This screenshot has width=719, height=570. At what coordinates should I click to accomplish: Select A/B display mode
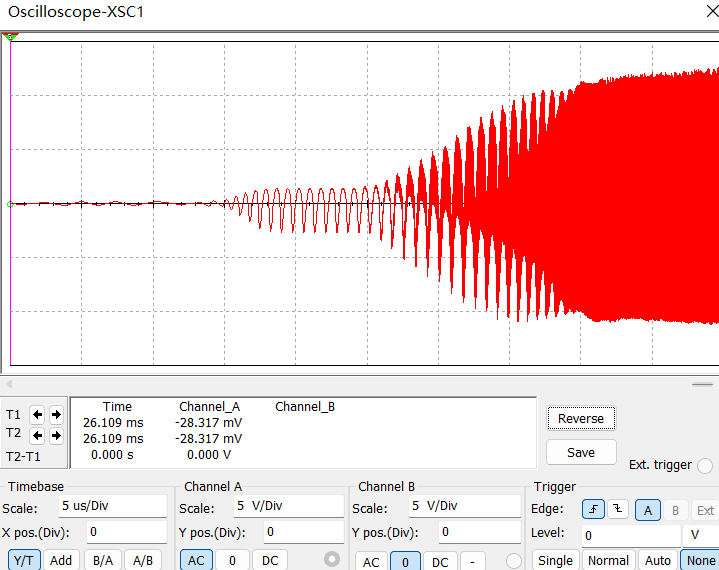[x=143, y=560]
